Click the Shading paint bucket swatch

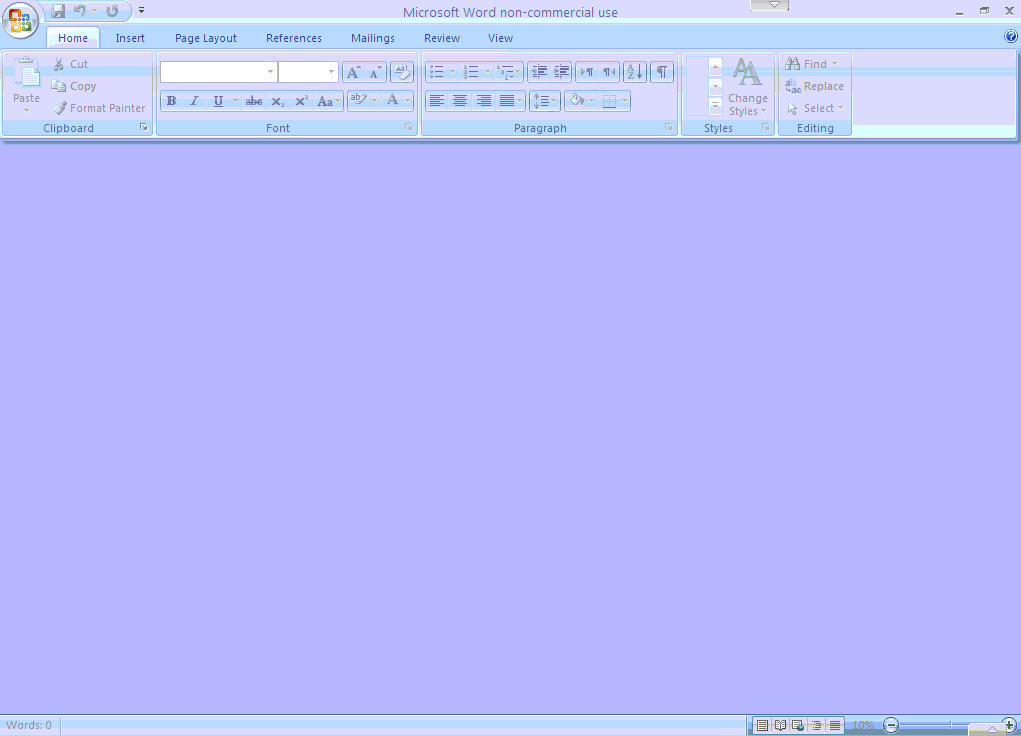coord(576,100)
